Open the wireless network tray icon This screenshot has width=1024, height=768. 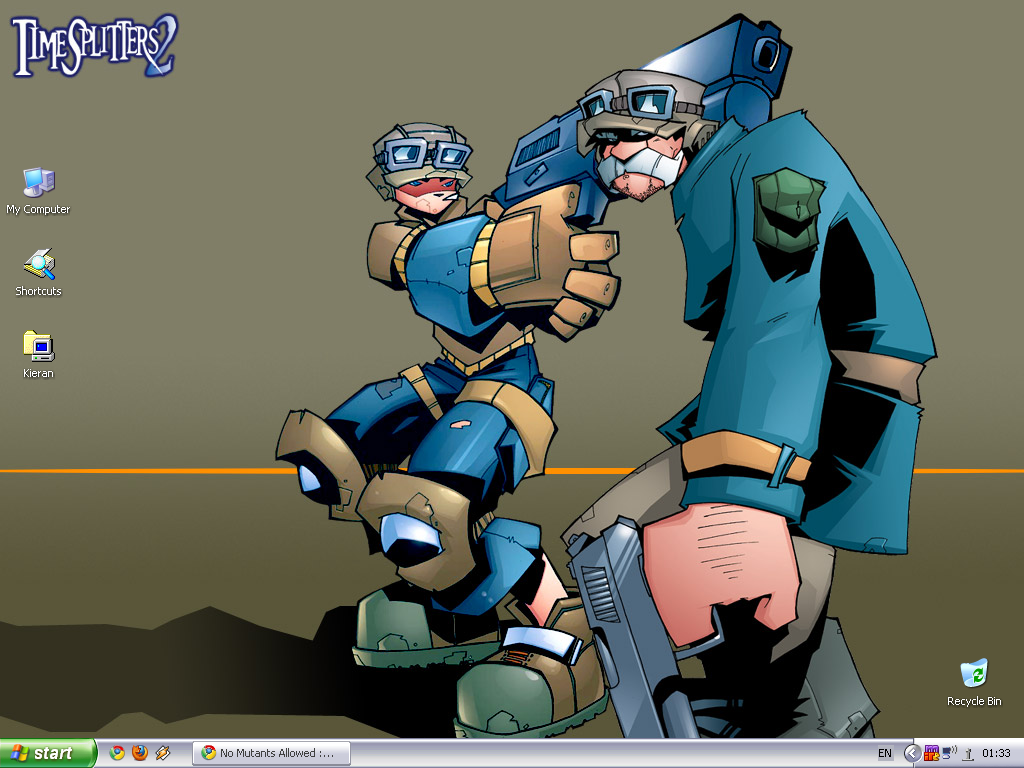(x=949, y=753)
